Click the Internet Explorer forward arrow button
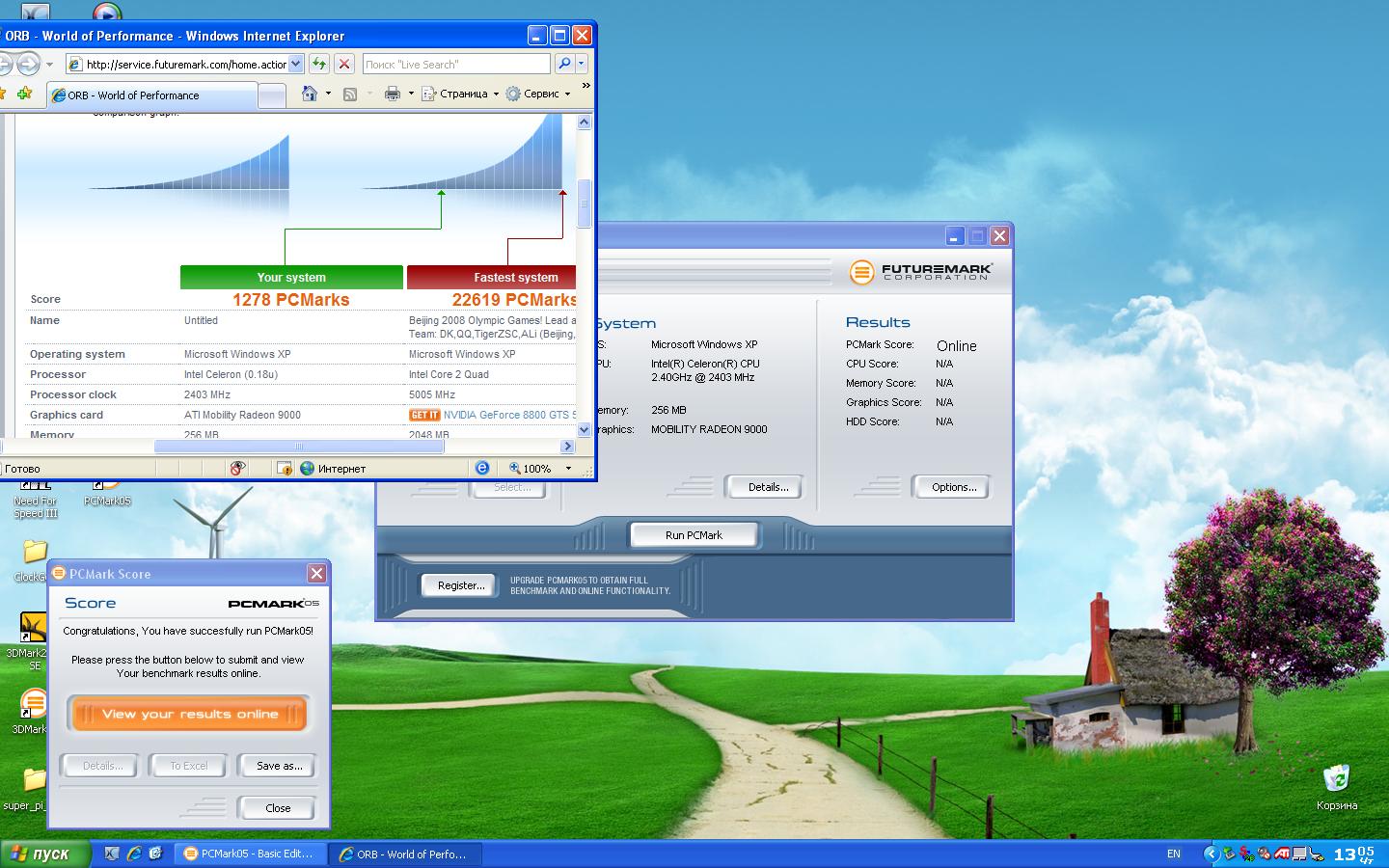The width and height of the screenshot is (1389, 868). pyautogui.click(x=29, y=65)
